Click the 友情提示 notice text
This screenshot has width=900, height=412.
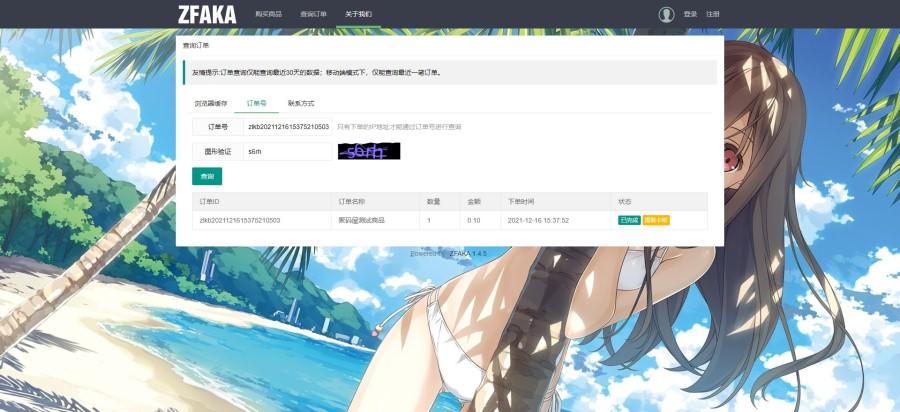tap(316, 73)
